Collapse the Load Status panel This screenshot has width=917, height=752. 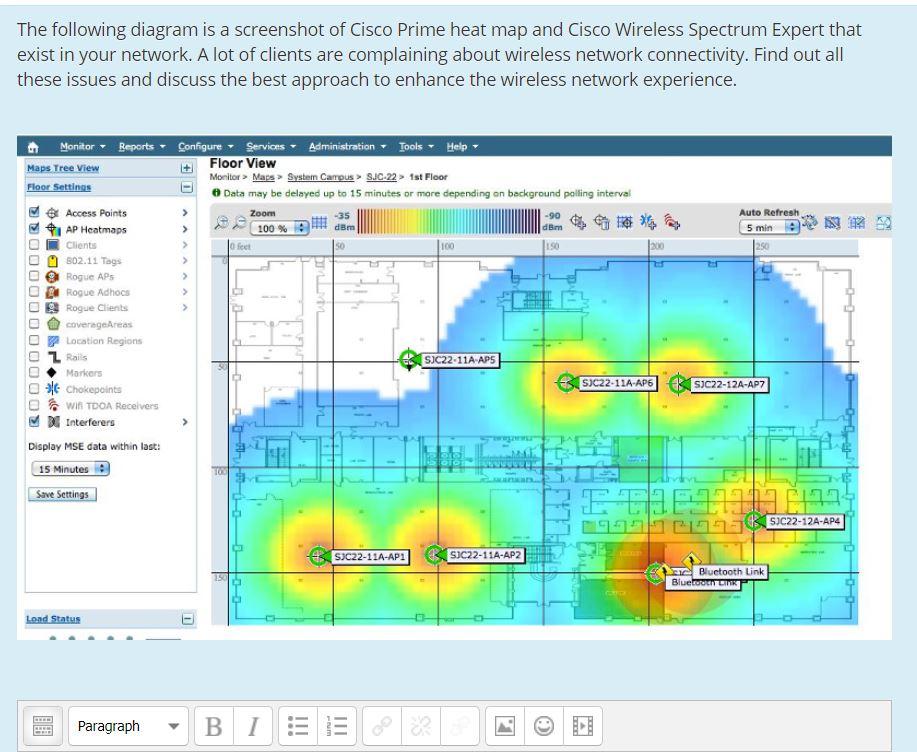[x=187, y=619]
